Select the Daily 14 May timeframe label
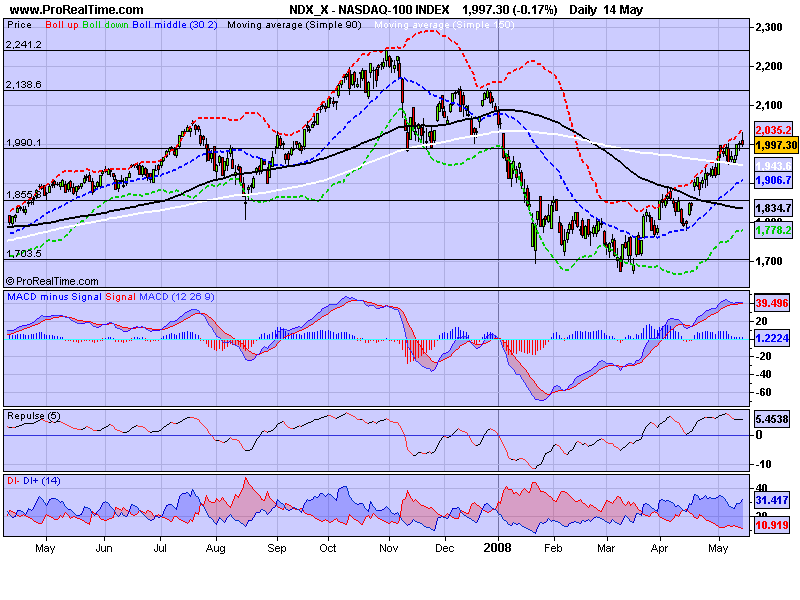 [606, 10]
